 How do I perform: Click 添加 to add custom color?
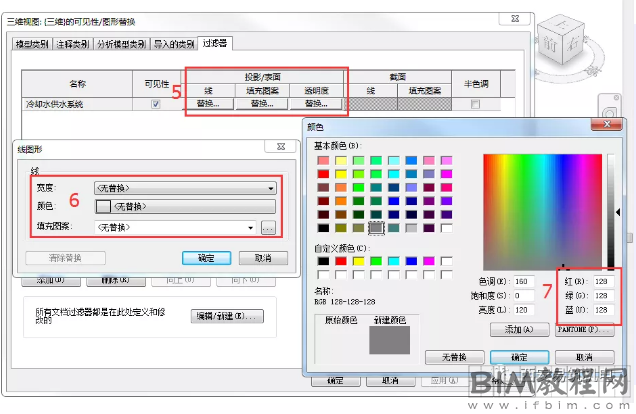click(520, 330)
